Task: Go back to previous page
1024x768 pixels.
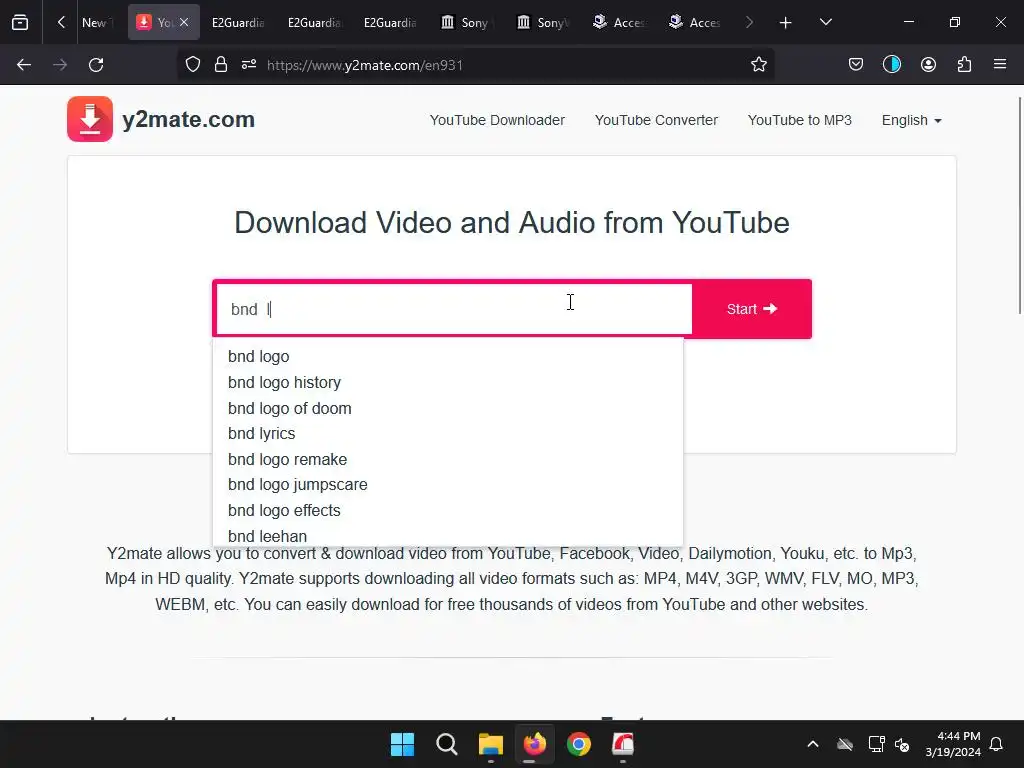Action: click(x=24, y=65)
